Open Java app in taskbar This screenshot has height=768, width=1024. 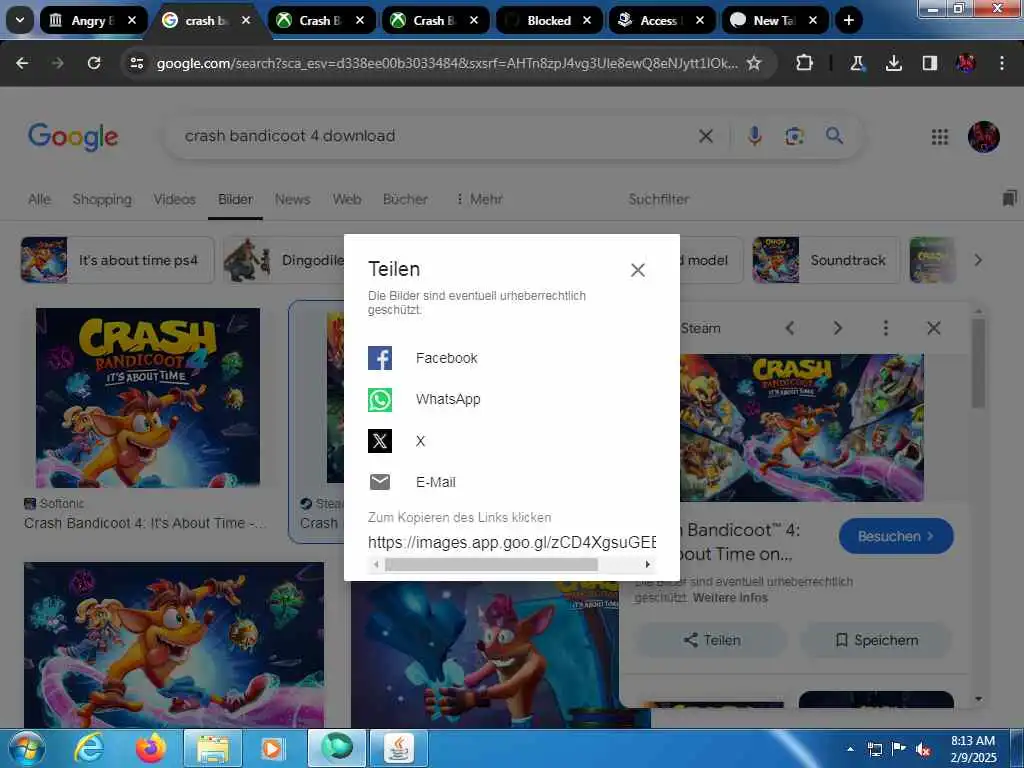click(399, 748)
